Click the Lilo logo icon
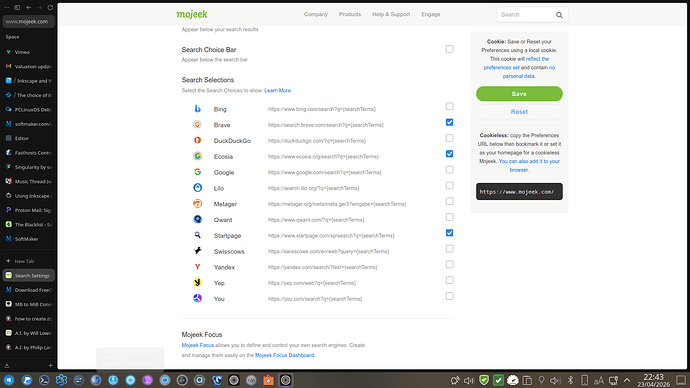690x388 pixels. pos(198,188)
